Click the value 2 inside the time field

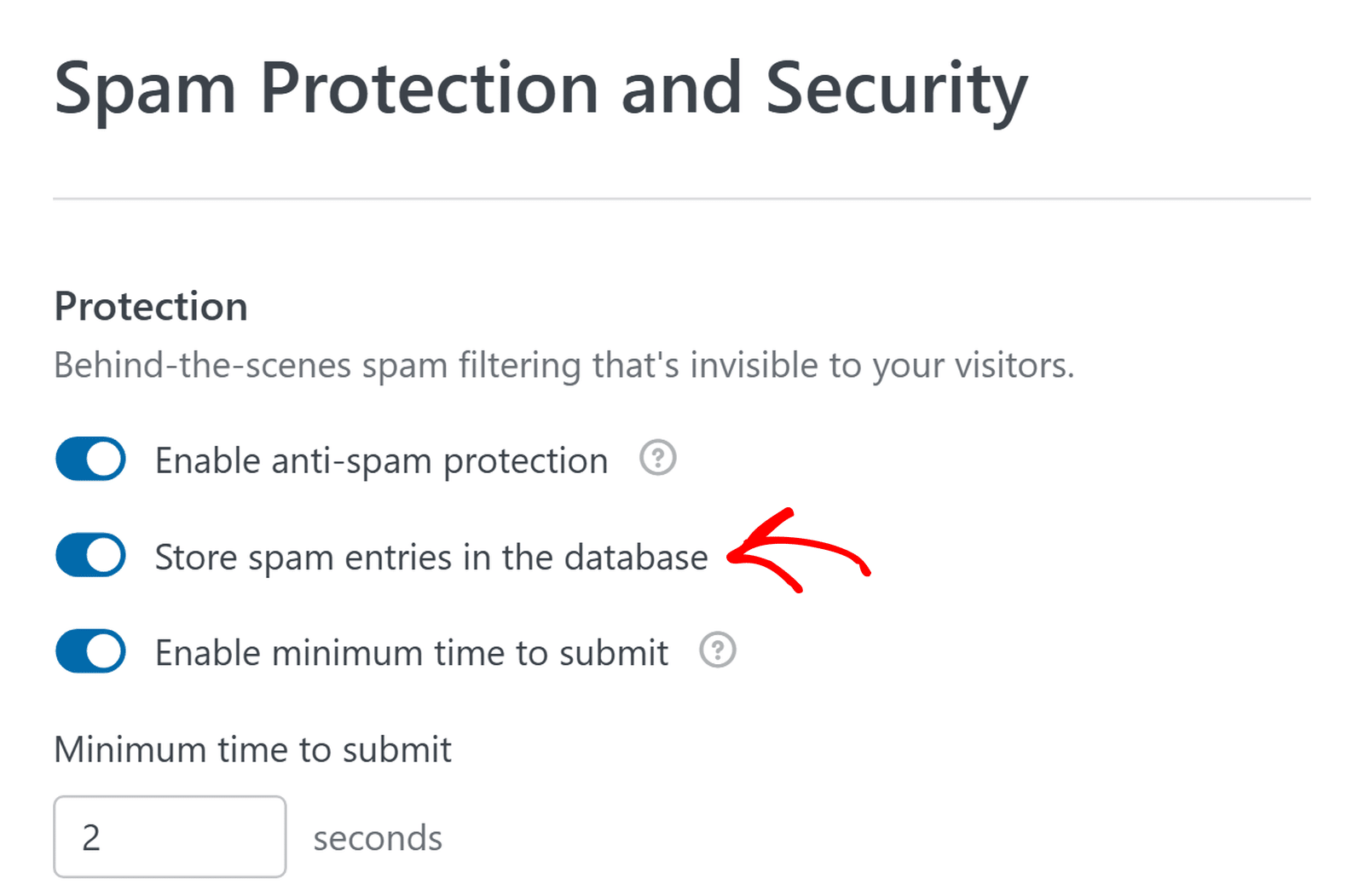(x=91, y=838)
